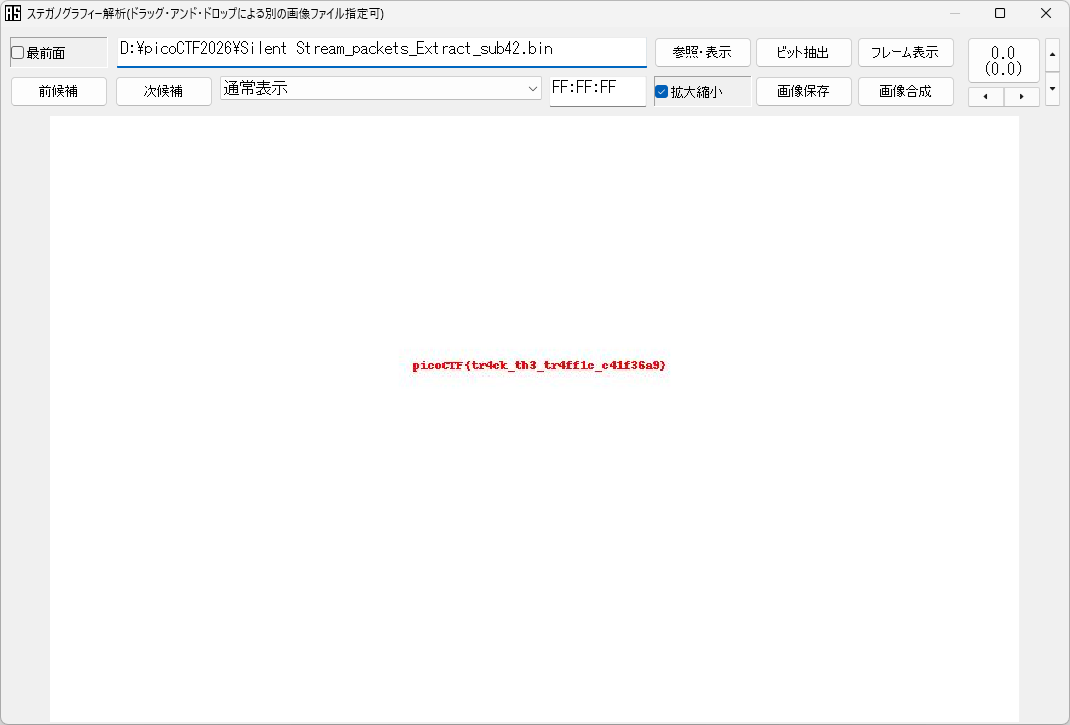Minimize the steganography analysis window
1070x725 pixels.
pos(954,14)
